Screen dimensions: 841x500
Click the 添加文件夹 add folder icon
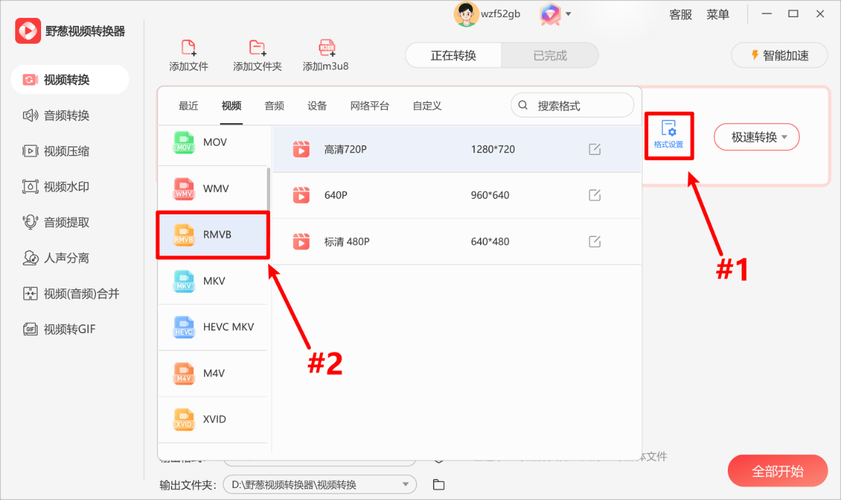tap(257, 48)
